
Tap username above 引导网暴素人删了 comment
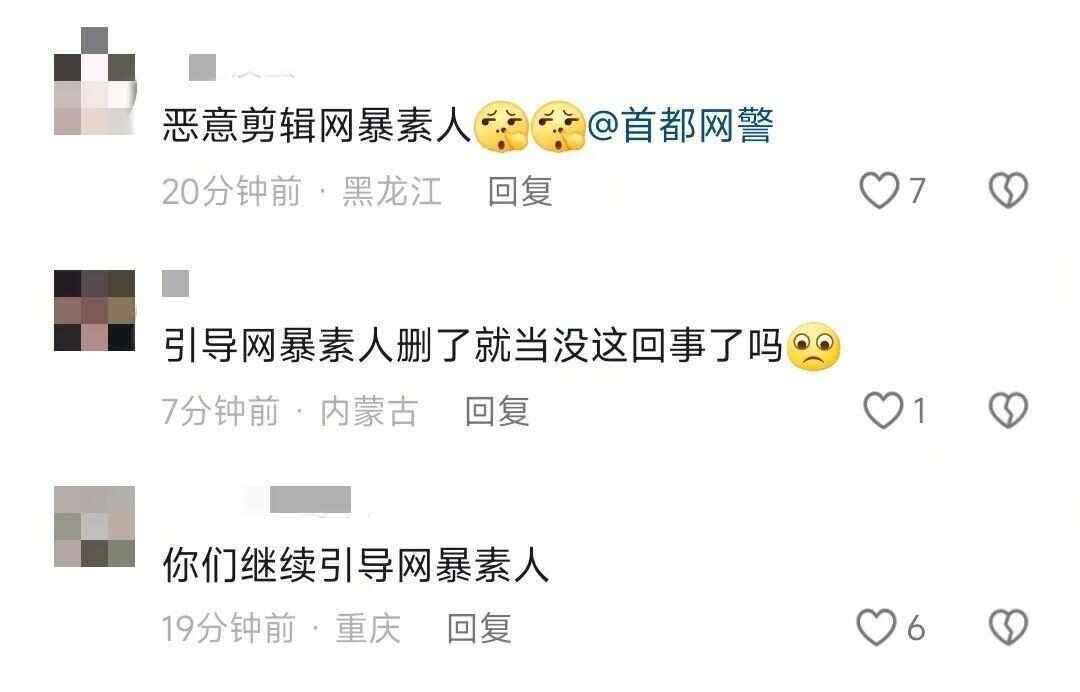[176, 284]
